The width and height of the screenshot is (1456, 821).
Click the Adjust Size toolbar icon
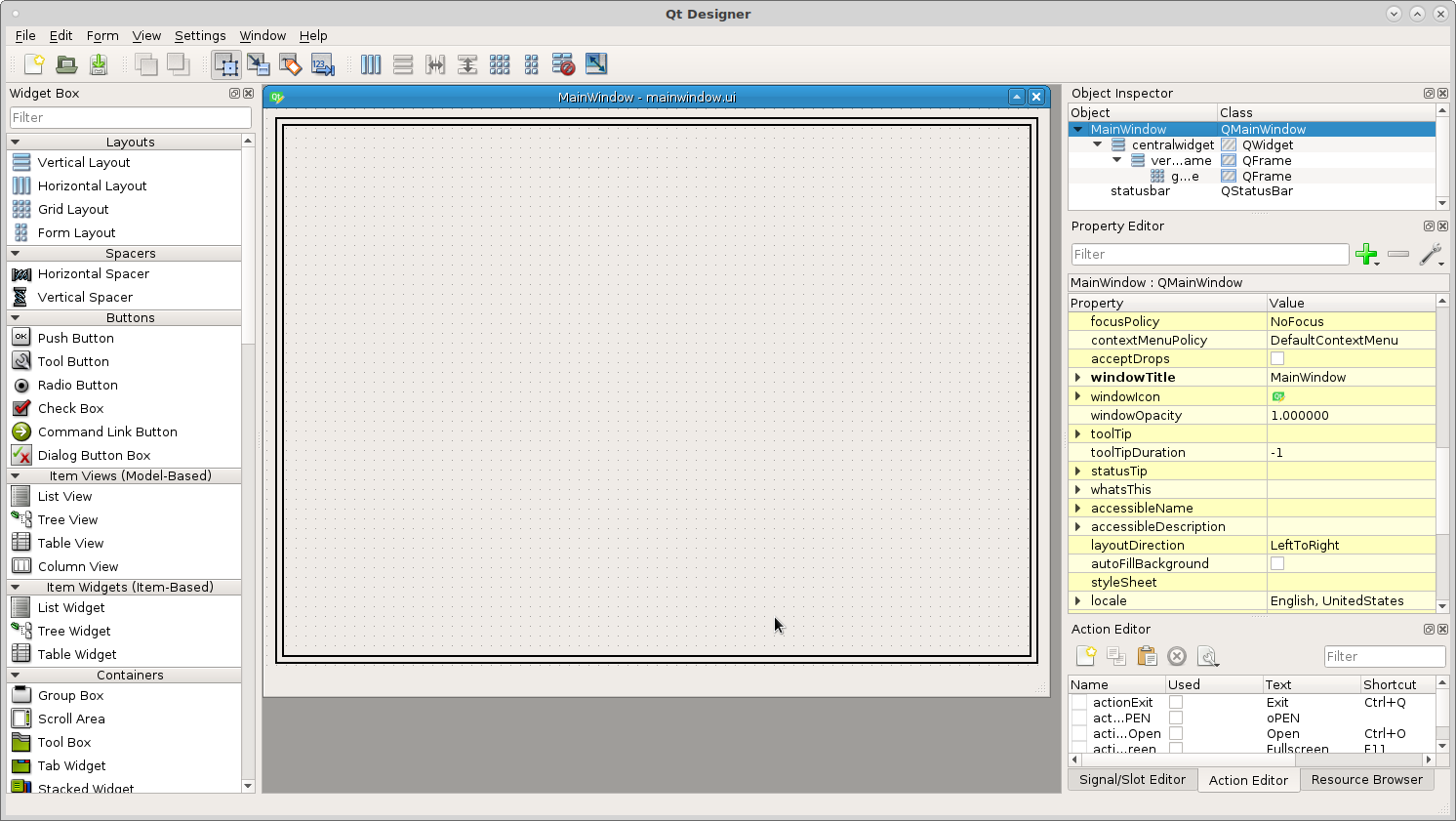point(596,64)
